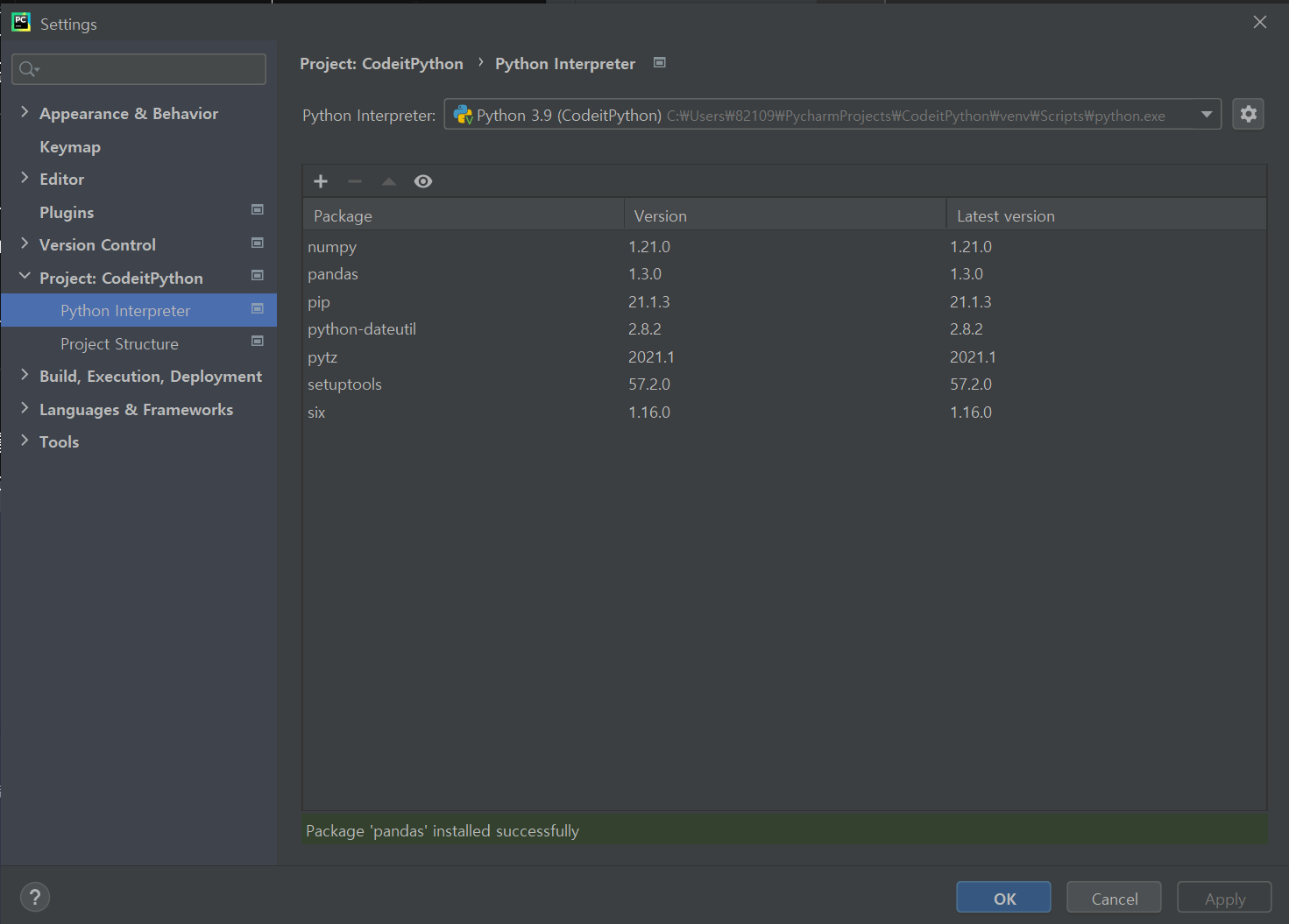The height and width of the screenshot is (924, 1289).
Task: Click project-level icon beside Project: CodeitPython
Action: [x=258, y=275]
